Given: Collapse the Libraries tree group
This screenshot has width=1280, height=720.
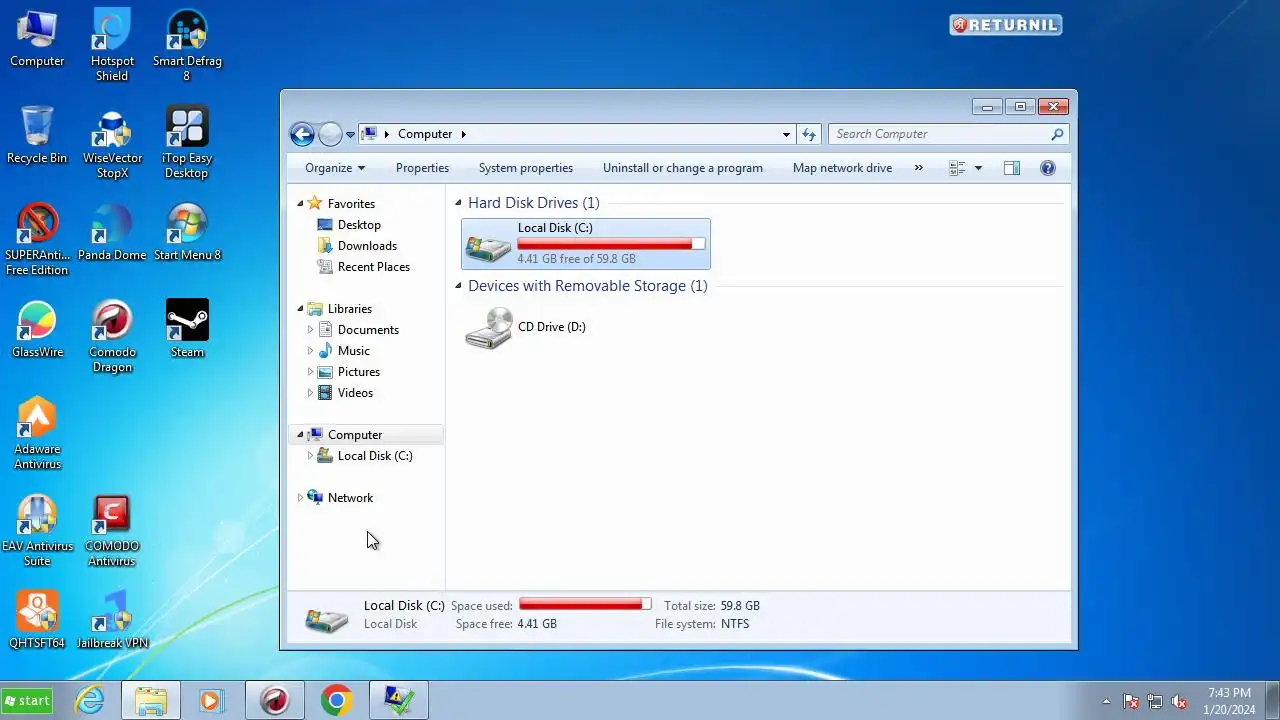Looking at the screenshot, I should coord(300,309).
